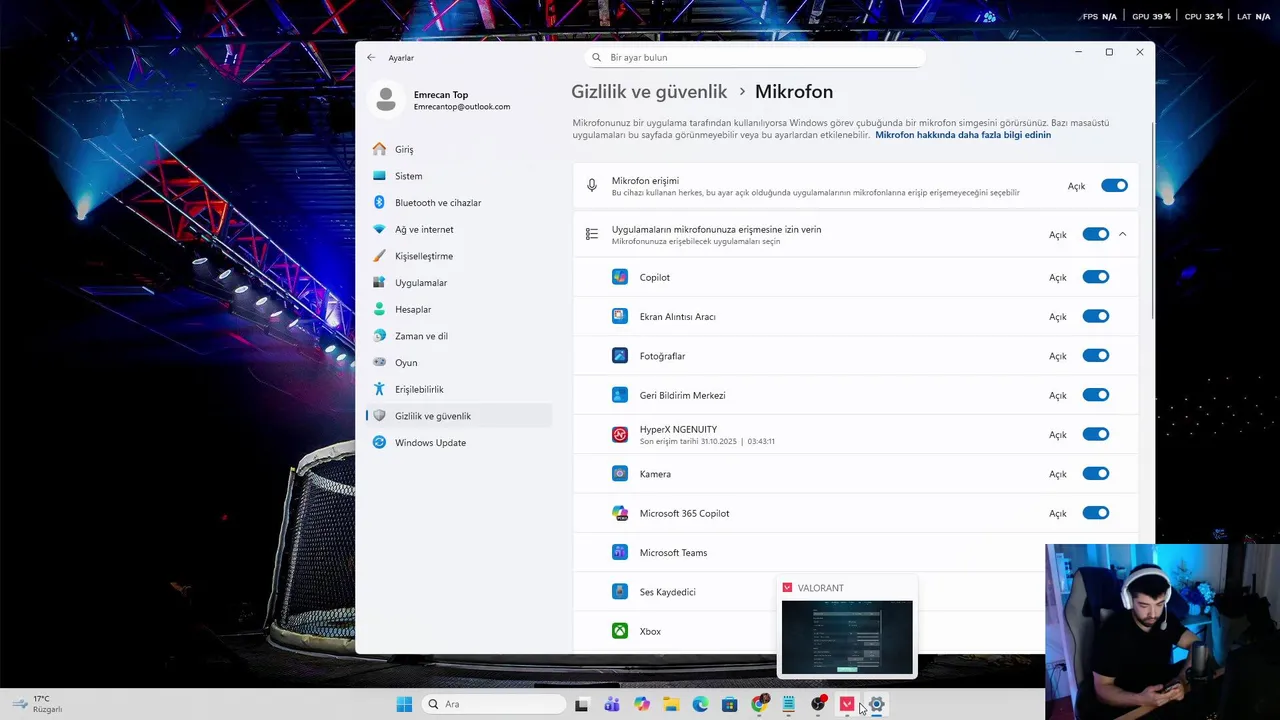Open the weather widget showing 17°C
1280x720 pixels.
pos(37,704)
